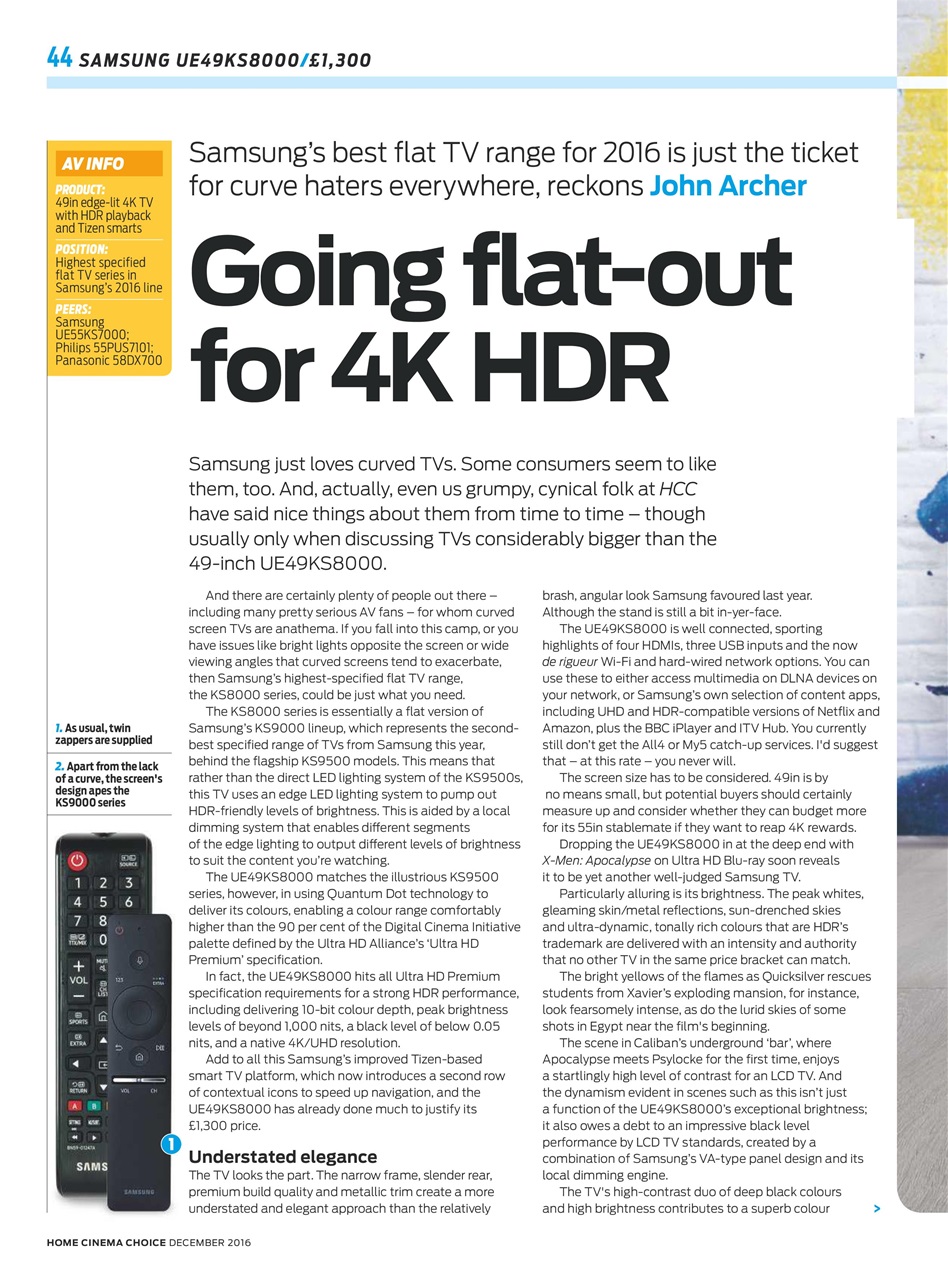Click the circular directional pad on the smart remote

[139, 1012]
